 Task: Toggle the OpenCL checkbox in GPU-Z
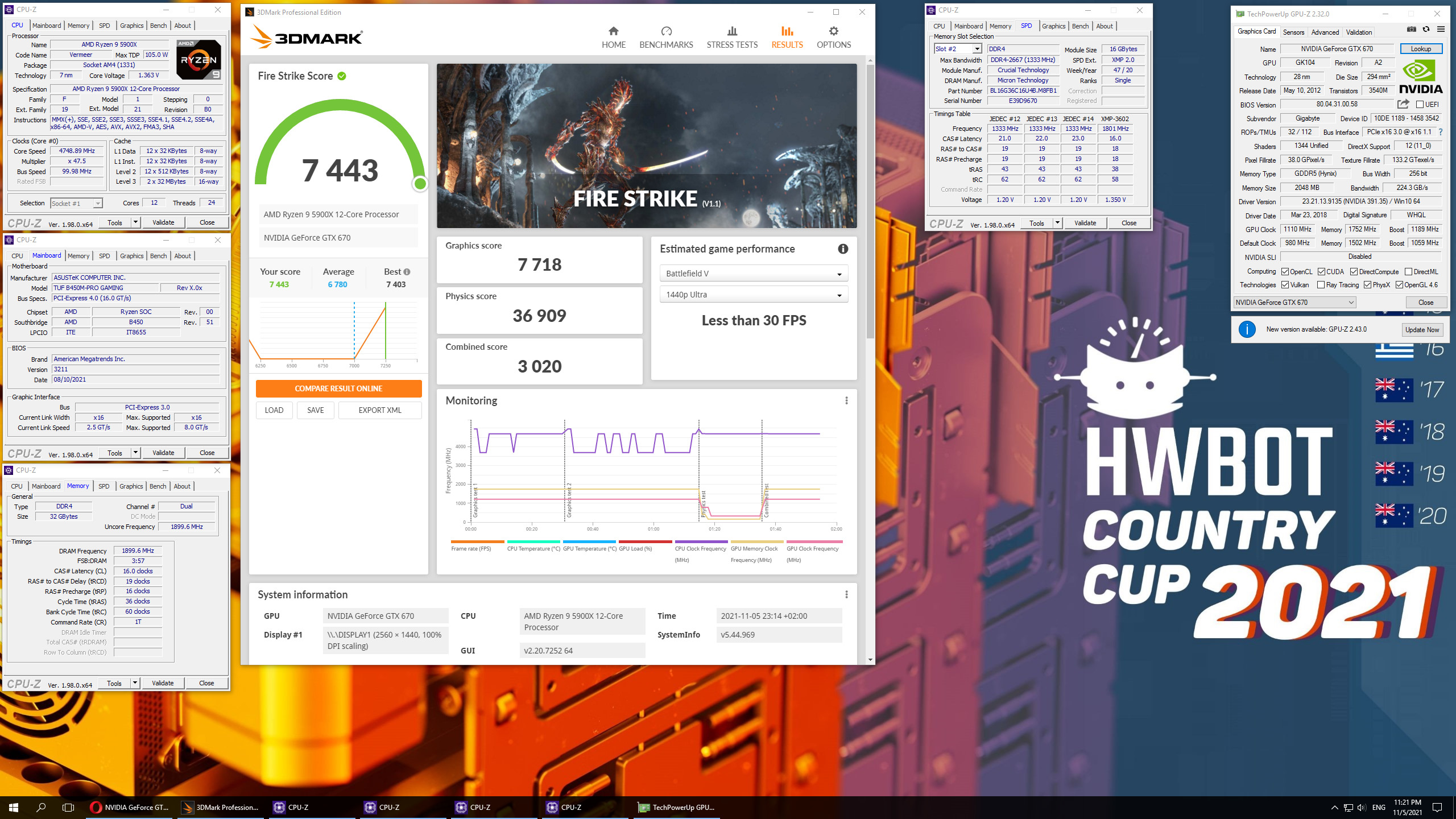(1285, 271)
